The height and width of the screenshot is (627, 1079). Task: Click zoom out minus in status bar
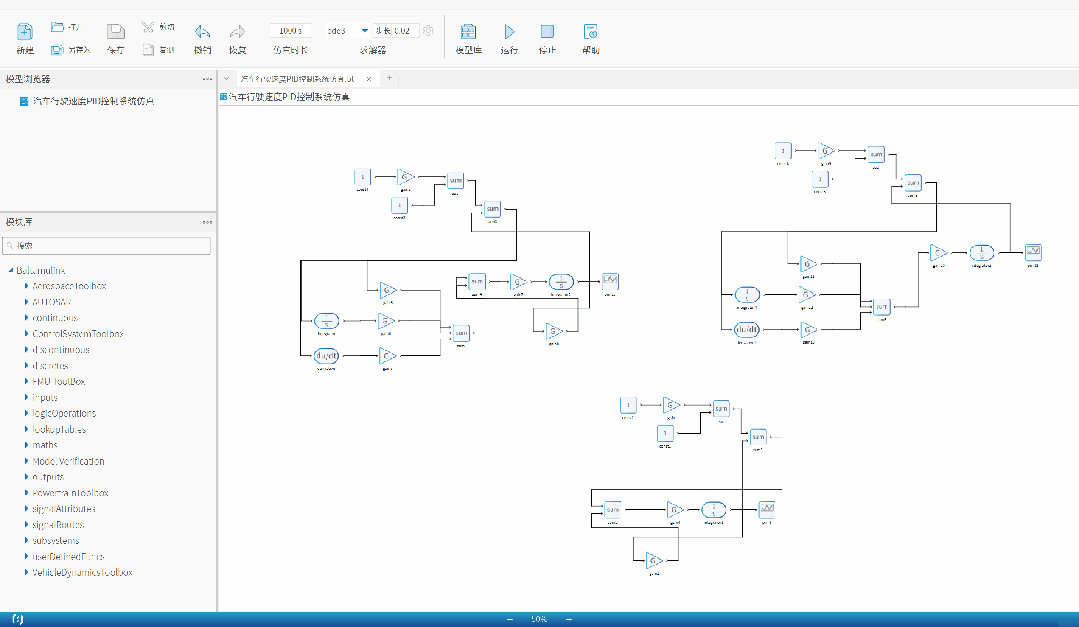(510, 620)
